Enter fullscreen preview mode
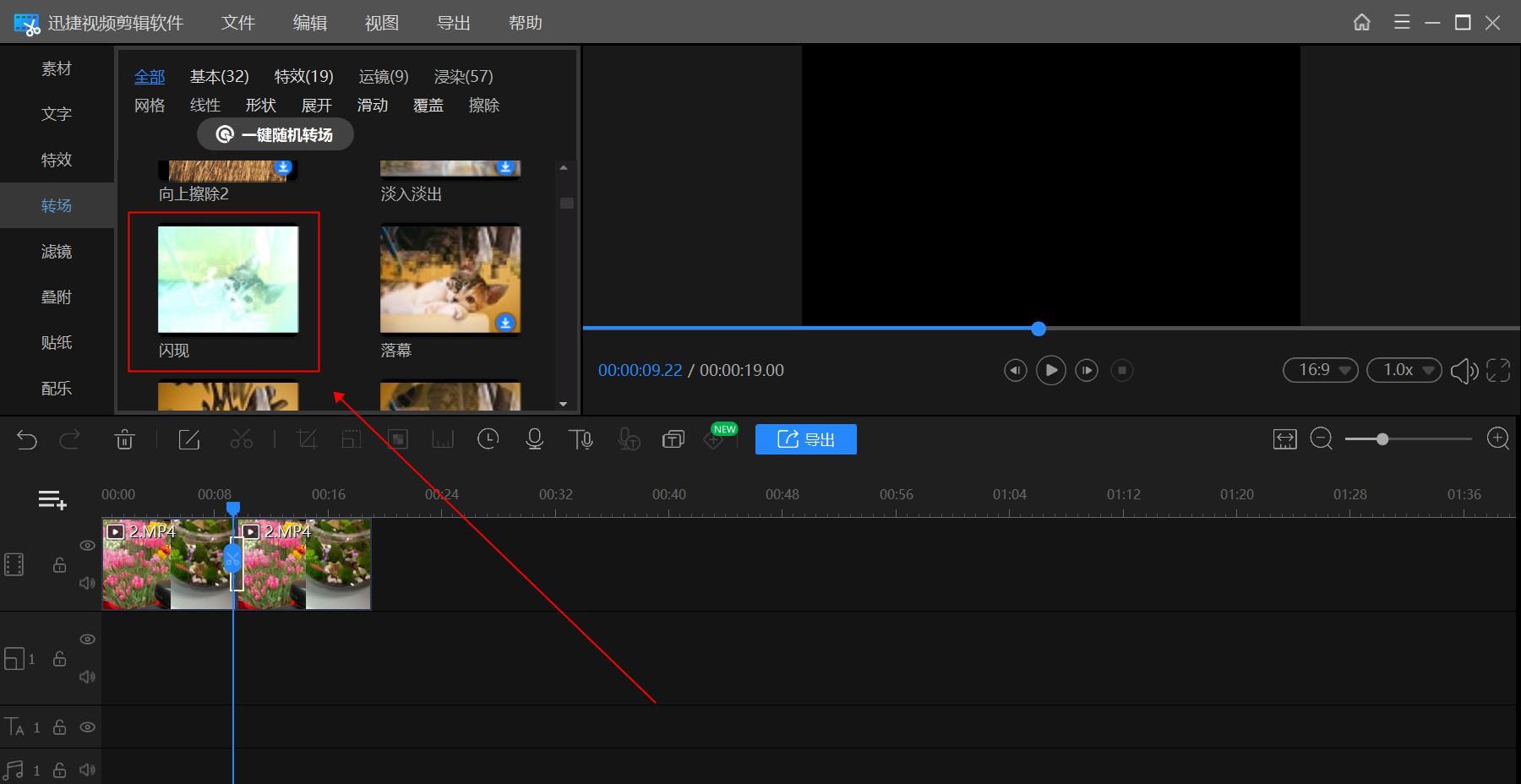 tap(1498, 370)
